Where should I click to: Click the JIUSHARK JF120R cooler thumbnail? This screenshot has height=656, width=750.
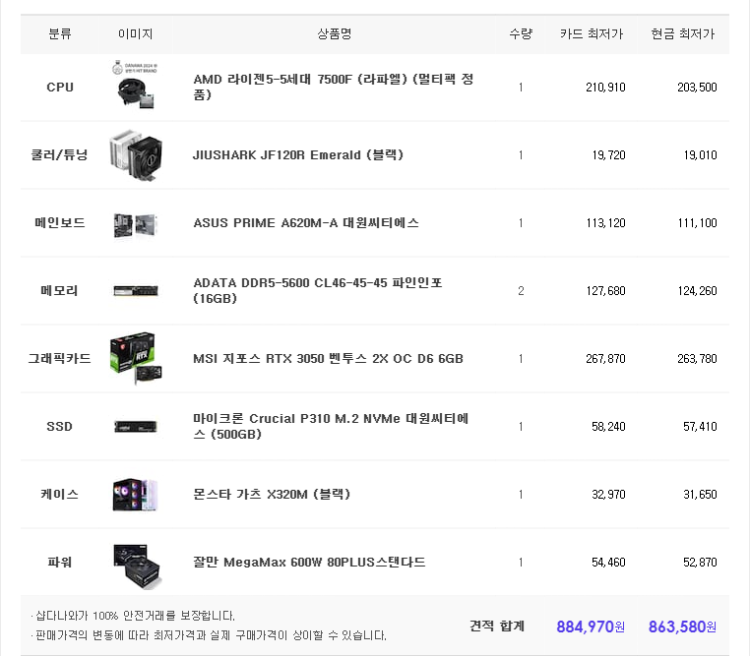pos(135,155)
